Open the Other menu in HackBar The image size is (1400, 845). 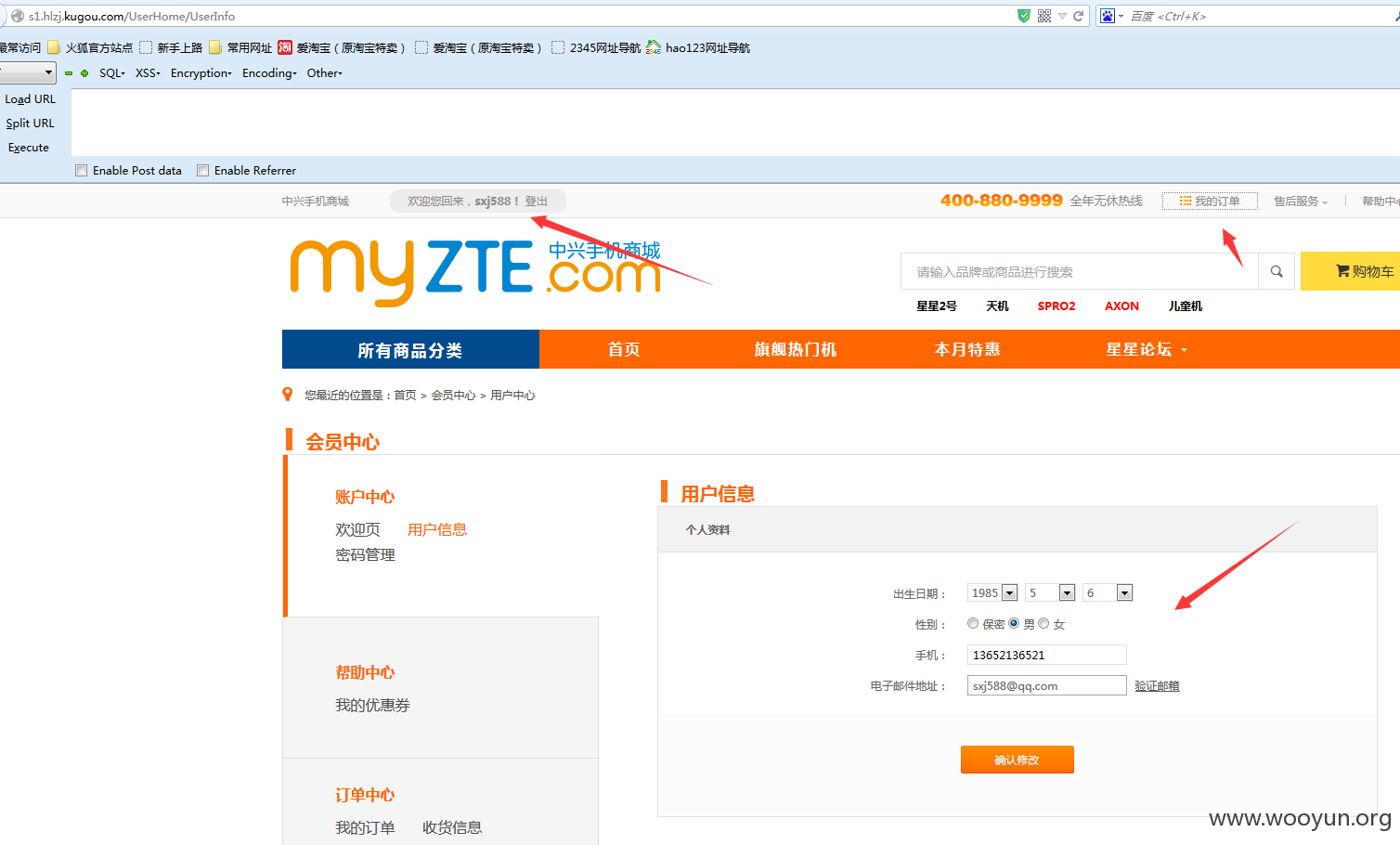pos(325,73)
